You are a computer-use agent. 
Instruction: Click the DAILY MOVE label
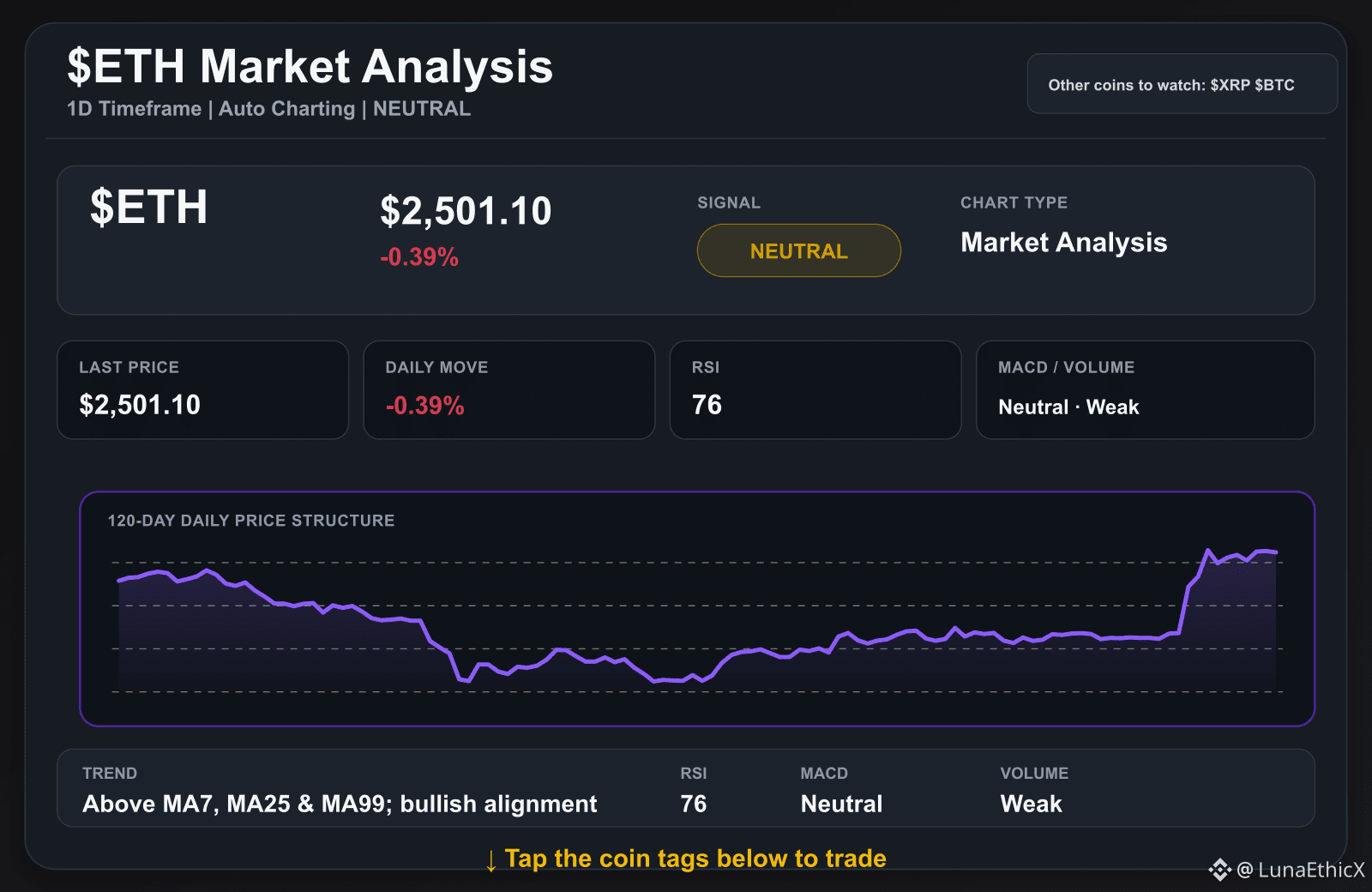tap(436, 367)
